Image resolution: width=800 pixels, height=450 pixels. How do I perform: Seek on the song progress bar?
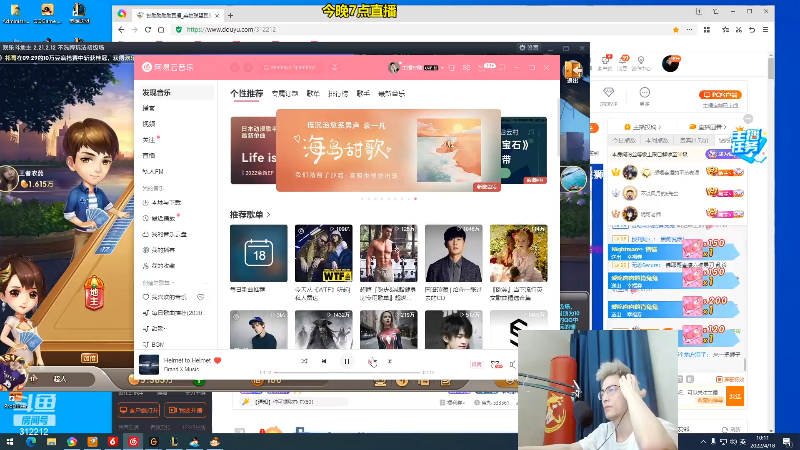coord(347,372)
